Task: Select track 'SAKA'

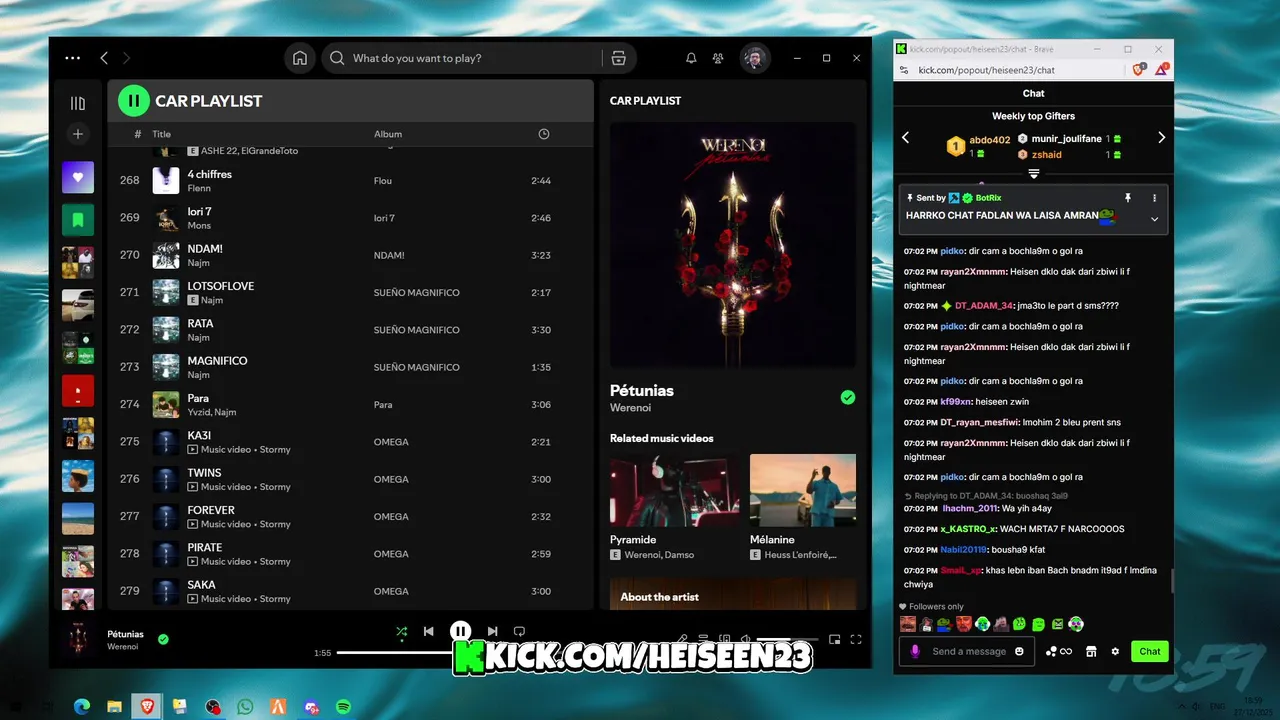Action: 350,591
